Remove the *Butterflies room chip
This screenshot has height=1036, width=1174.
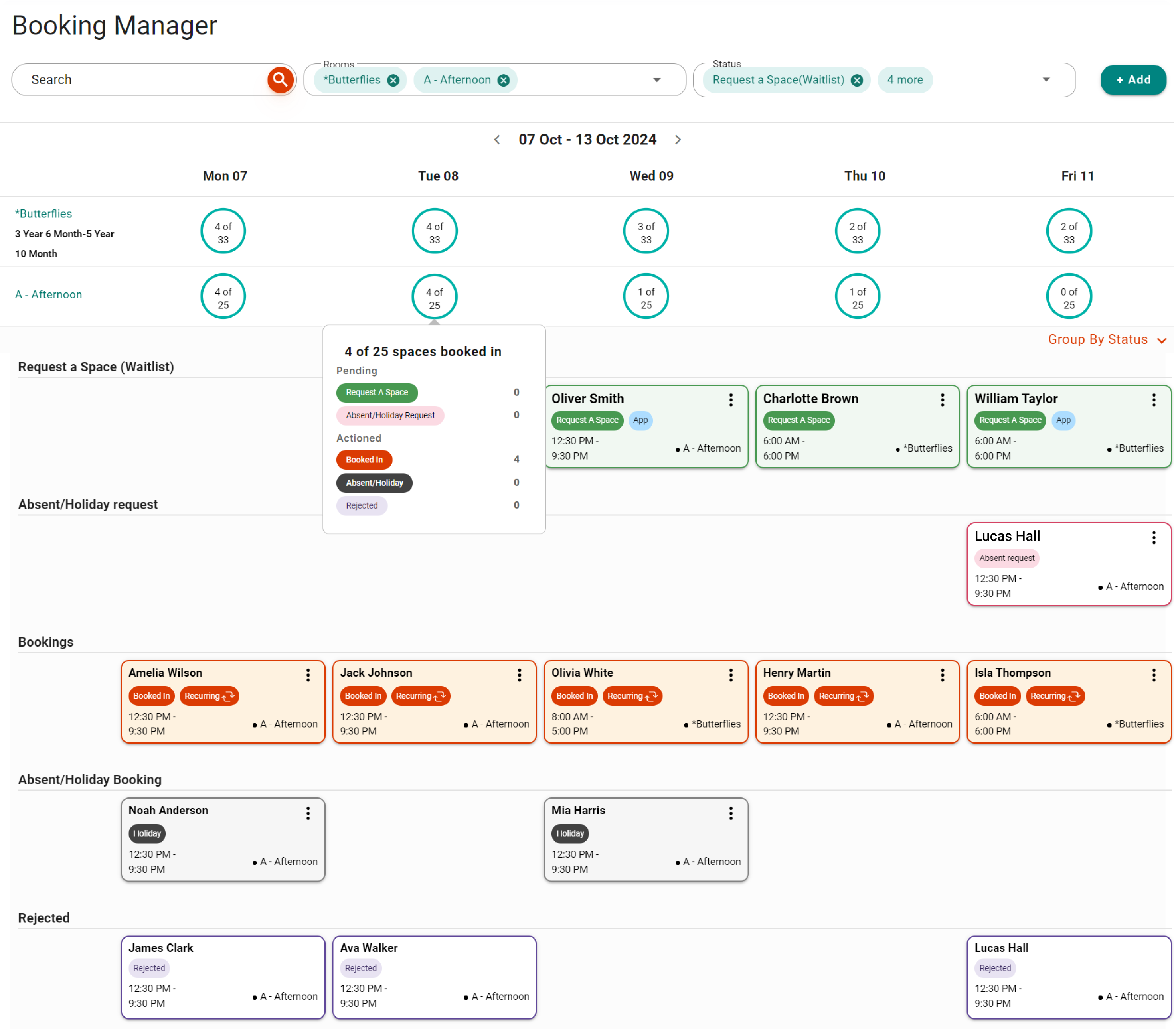(x=393, y=80)
